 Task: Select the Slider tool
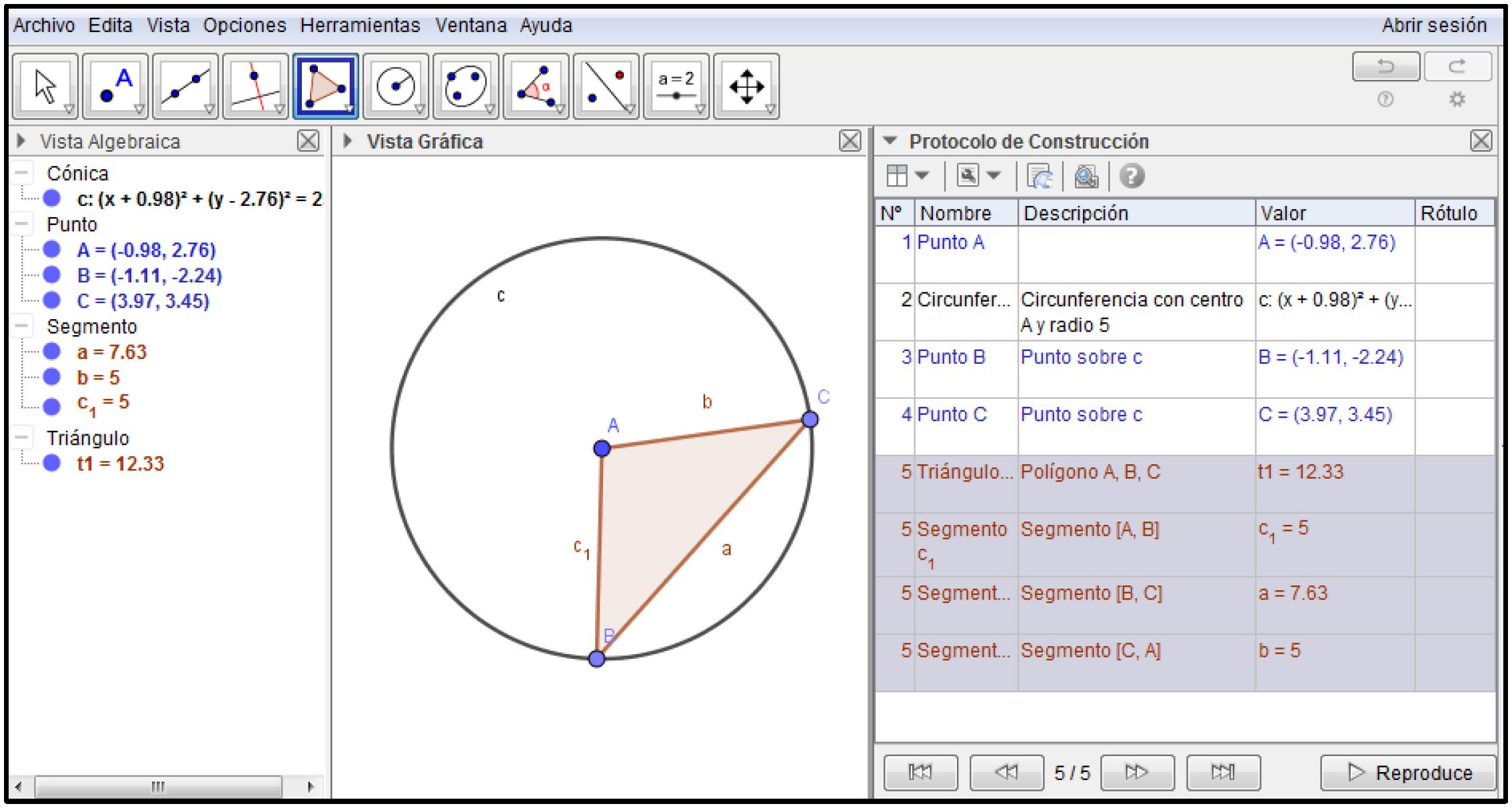pos(676,85)
